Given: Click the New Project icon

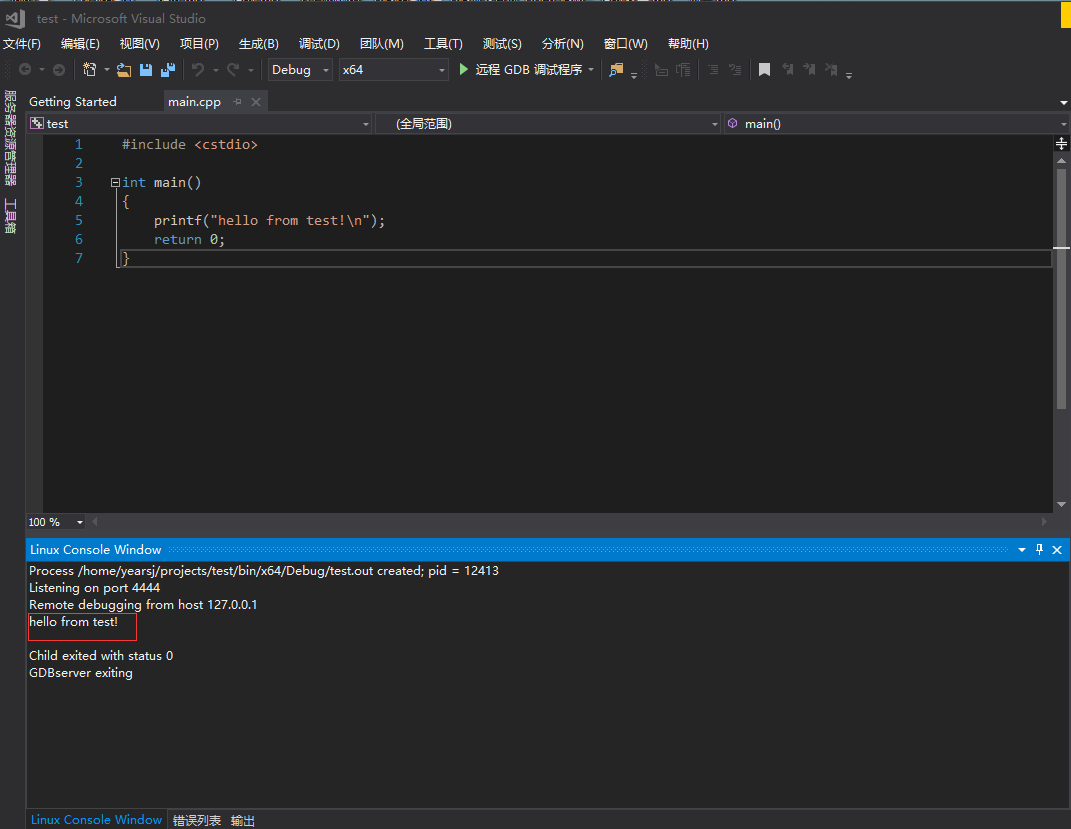Looking at the screenshot, I should (x=89, y=70).
